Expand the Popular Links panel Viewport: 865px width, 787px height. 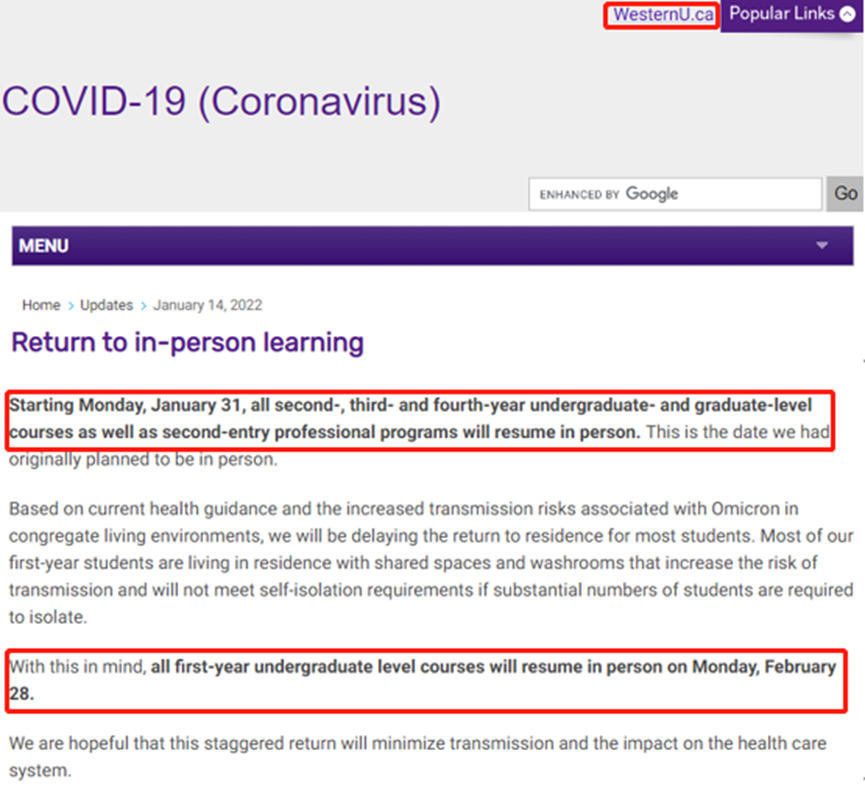pos(791,15)
